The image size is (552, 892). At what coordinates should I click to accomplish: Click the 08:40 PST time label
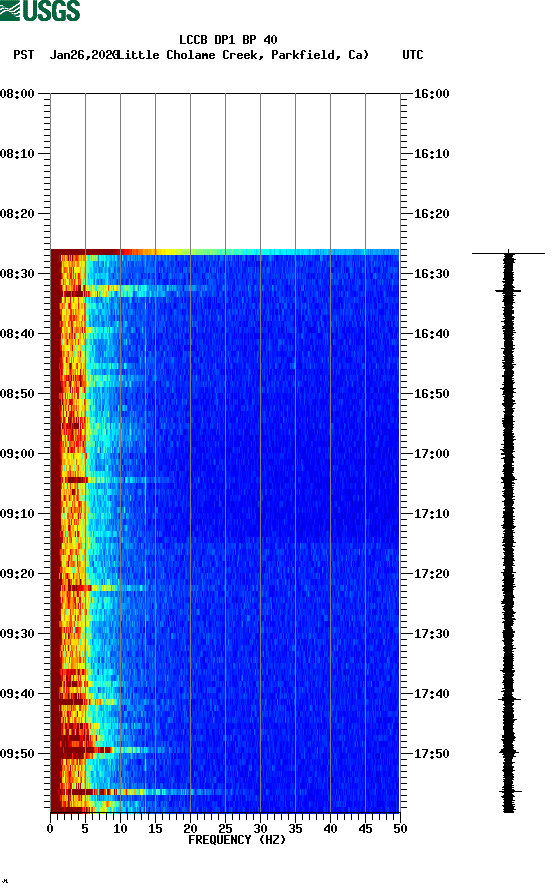coord(18,333)
